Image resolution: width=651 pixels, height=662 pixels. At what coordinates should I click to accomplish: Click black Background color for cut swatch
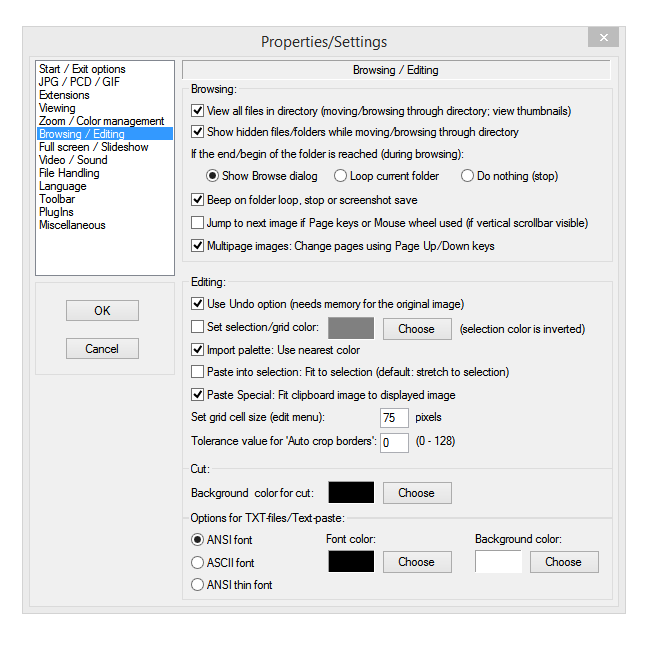coord(351,492)
